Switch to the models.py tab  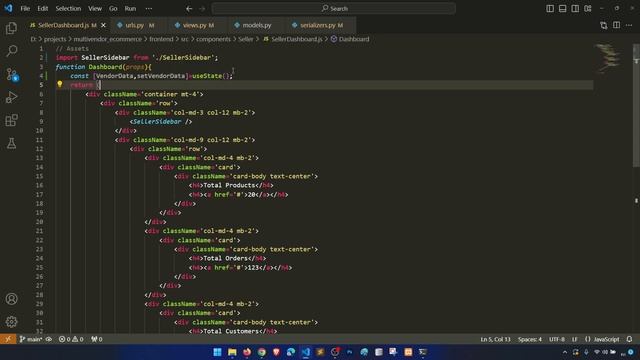(x=256, y=25)
